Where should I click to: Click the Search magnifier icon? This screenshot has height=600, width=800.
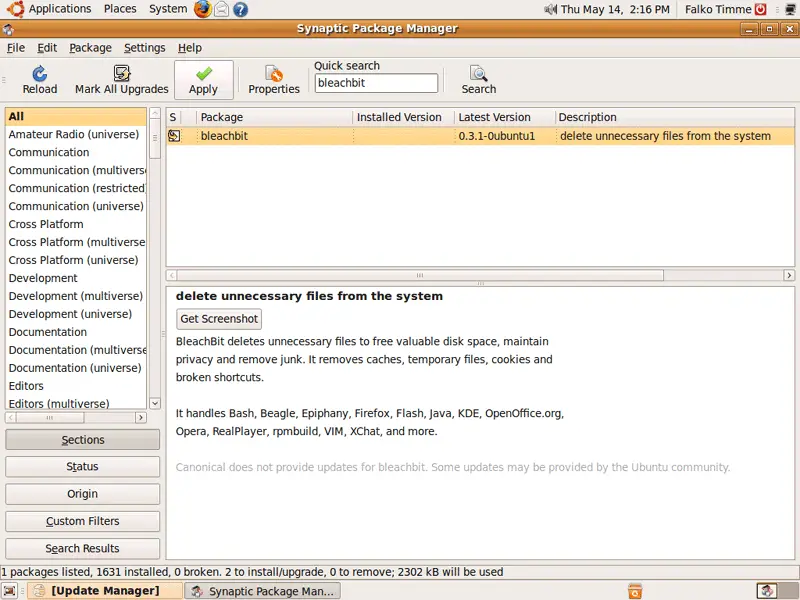[479, 74]
